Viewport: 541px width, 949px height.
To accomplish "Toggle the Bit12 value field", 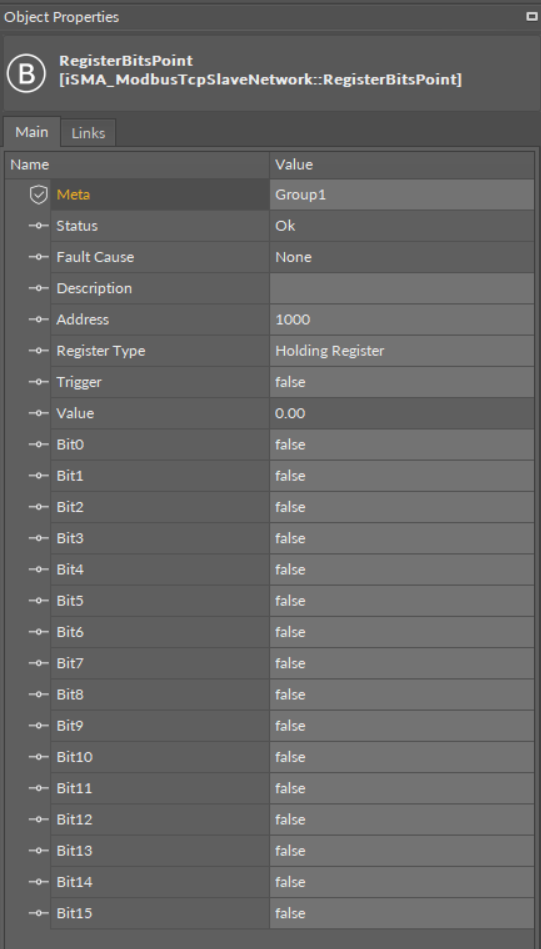I will [402, 819].
